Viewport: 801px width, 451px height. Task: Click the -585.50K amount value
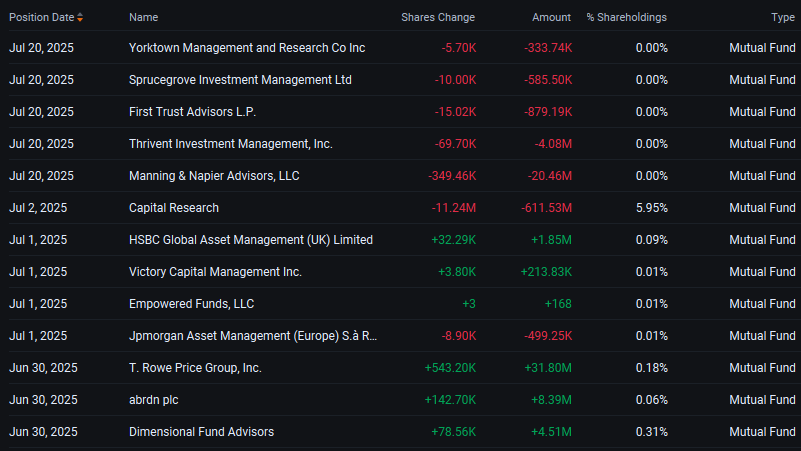548,80
